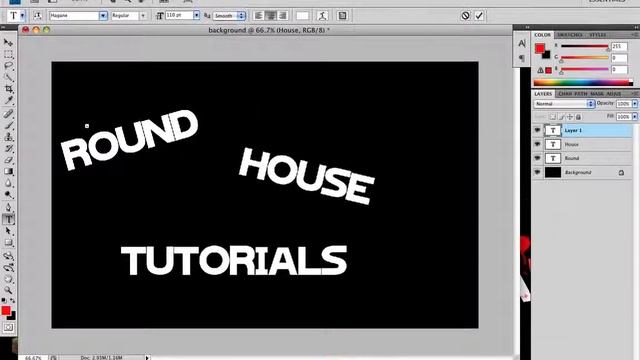Select the Gradient tool
640x360 pixels.
pos(8,171)
